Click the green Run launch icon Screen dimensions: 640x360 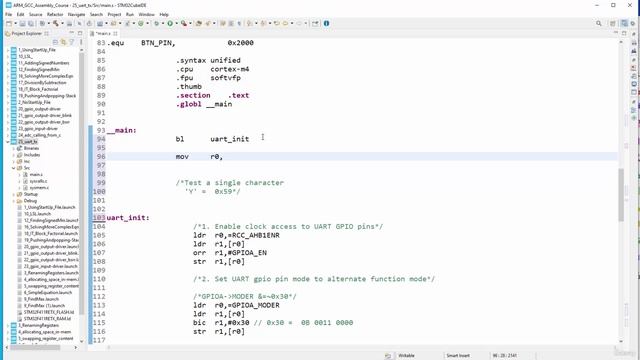click(x=170, y=24)
